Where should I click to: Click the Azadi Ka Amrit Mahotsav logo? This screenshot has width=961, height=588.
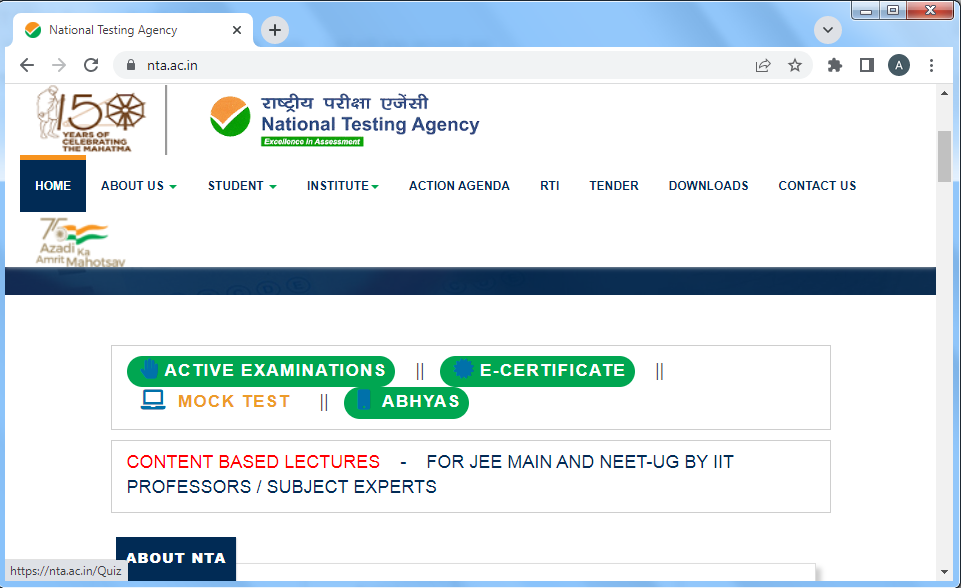80,242
